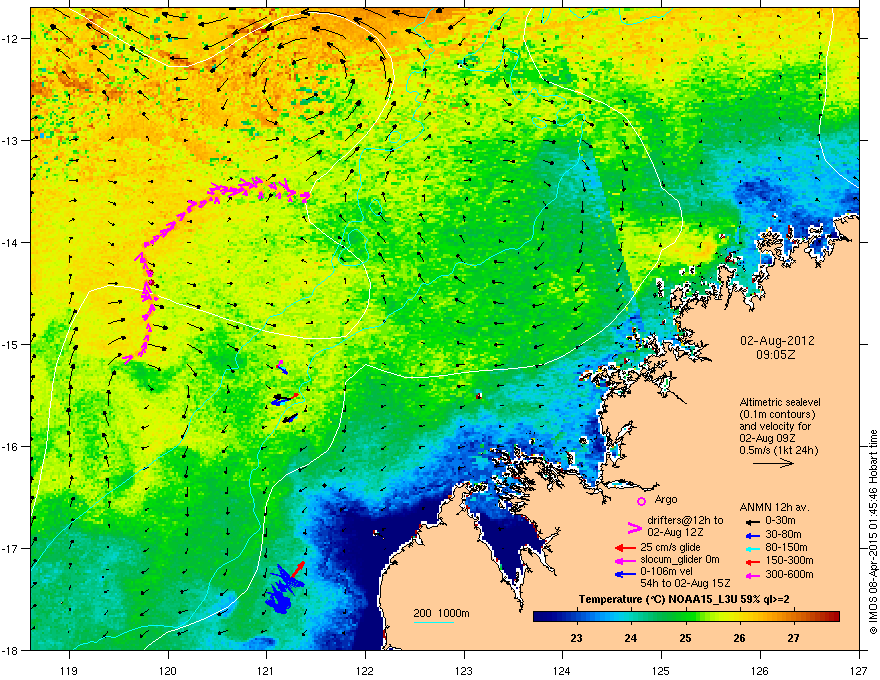Screen dimensions: 880x680
Task: Click the (0.1m contours) legend line
Action: pos(778,415)
